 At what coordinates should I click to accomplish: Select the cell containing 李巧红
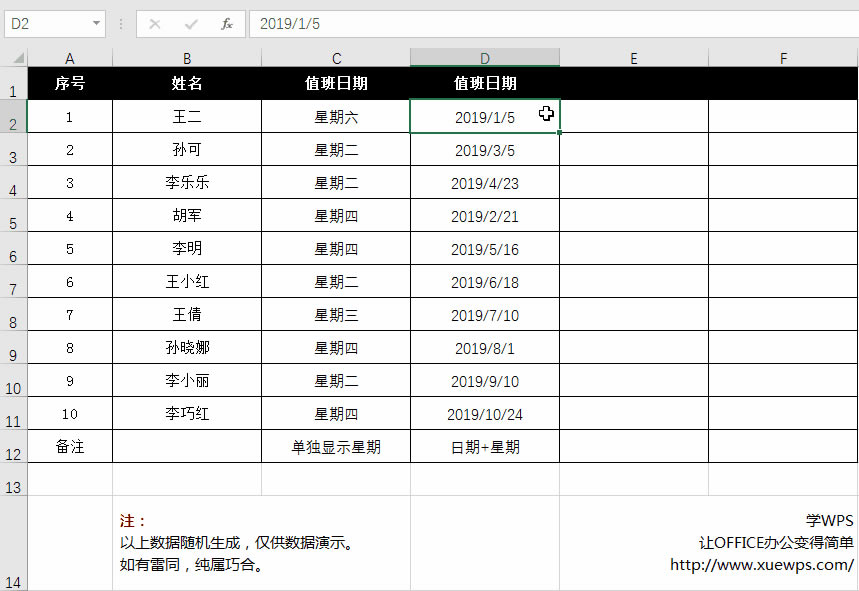tap(185, 413)
